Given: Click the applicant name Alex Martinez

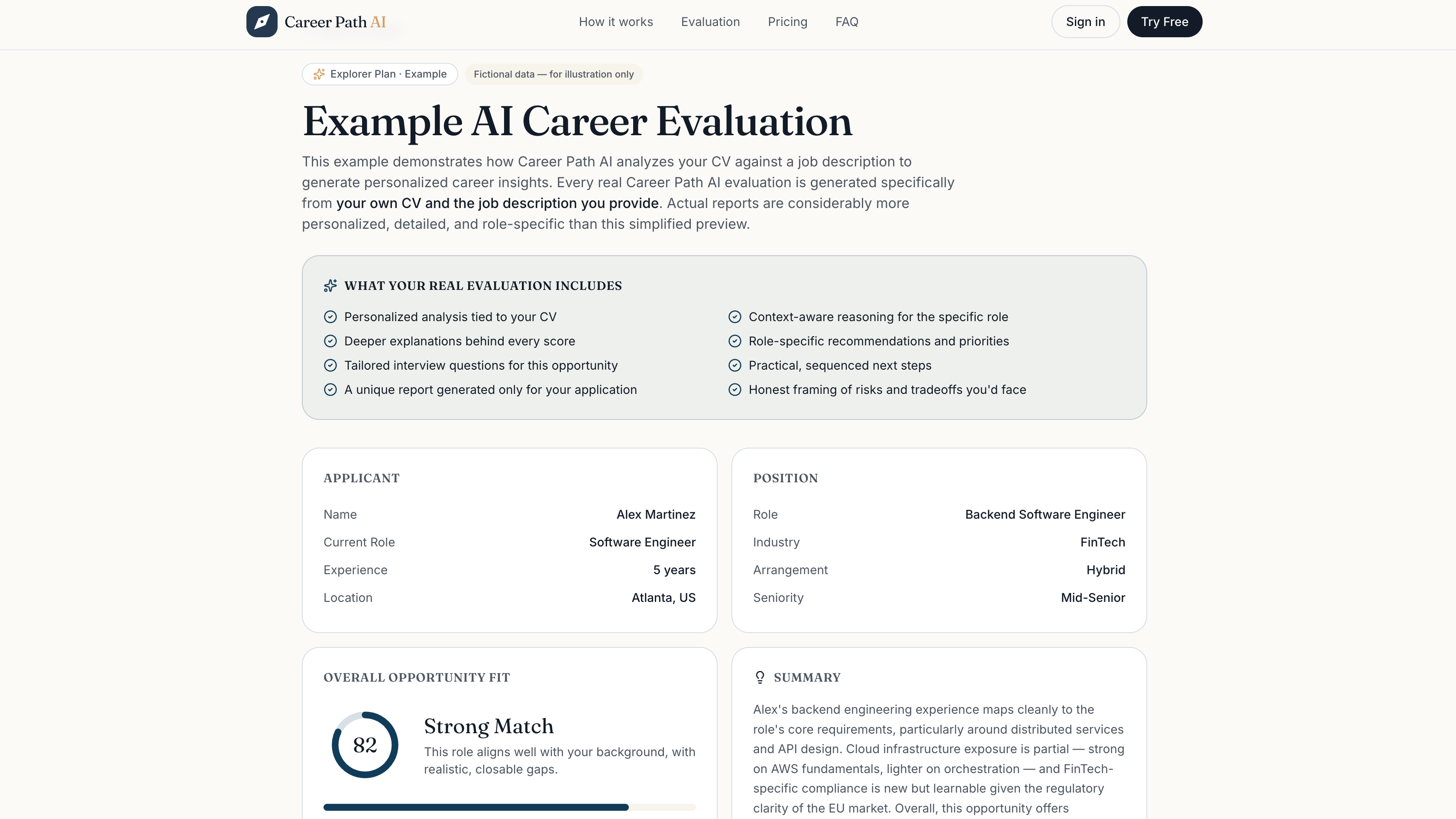Looking at the screenshot, I should (x=656, y=514).
